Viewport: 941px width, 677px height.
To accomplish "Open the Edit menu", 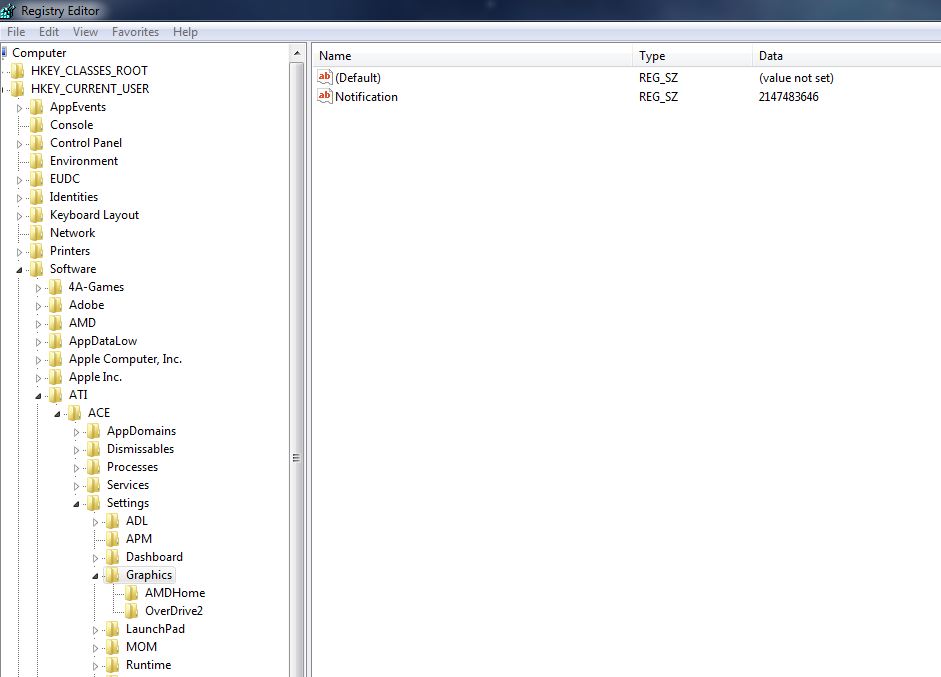I will [49, 32].
